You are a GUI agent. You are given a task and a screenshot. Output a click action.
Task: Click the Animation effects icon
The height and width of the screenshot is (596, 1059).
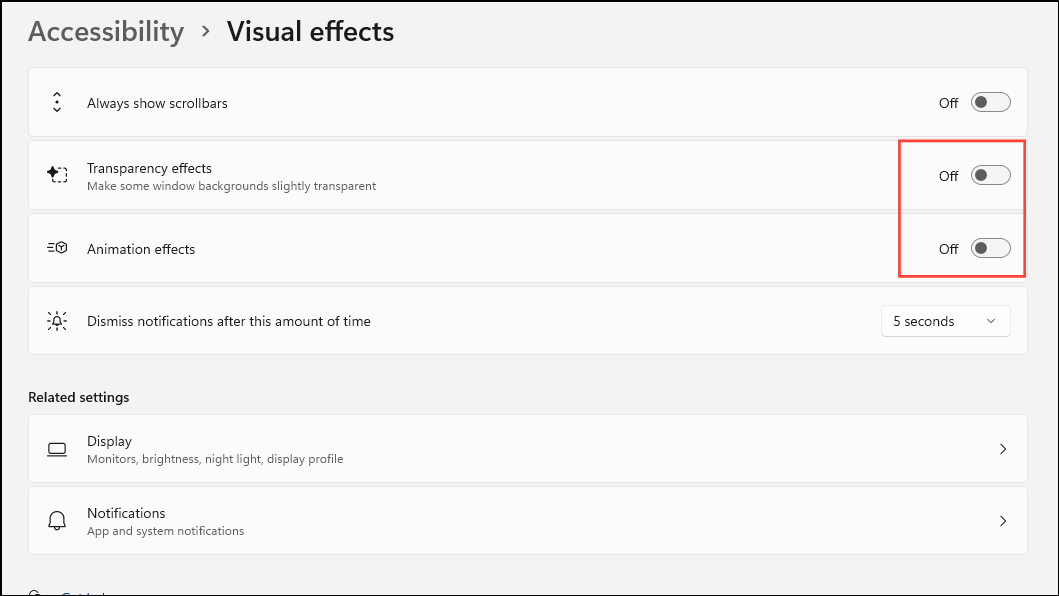pos(57,247)
